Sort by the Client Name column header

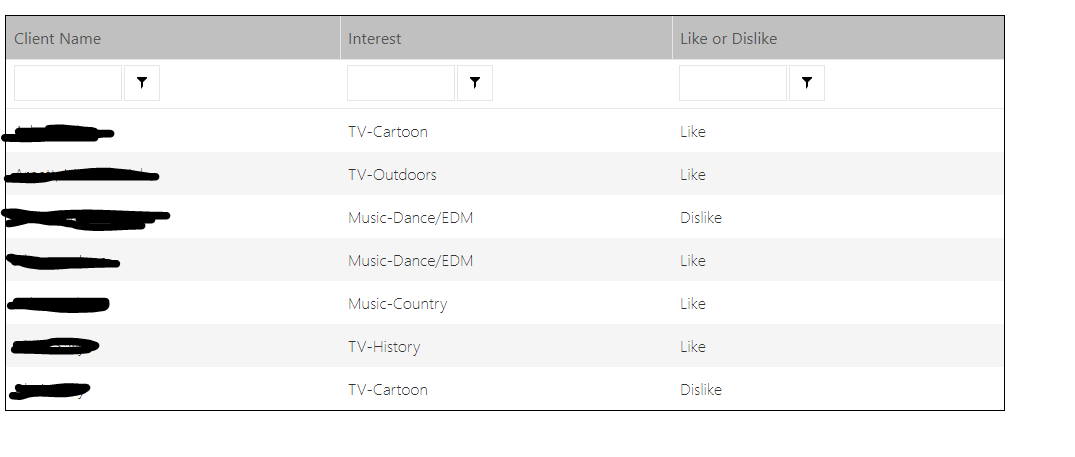[173, 38]
